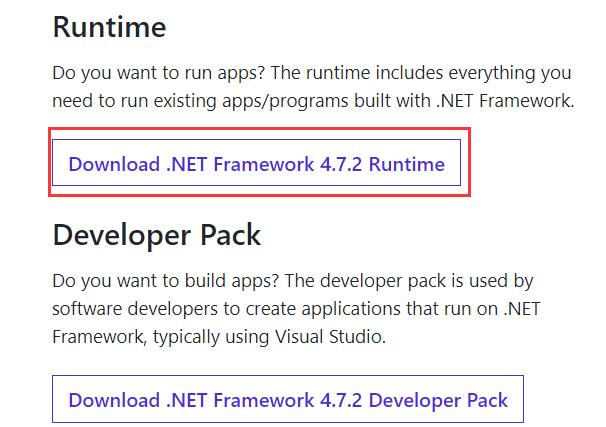
Task: Click the words "Visual Studio" in the description
Action: [330, 337]
